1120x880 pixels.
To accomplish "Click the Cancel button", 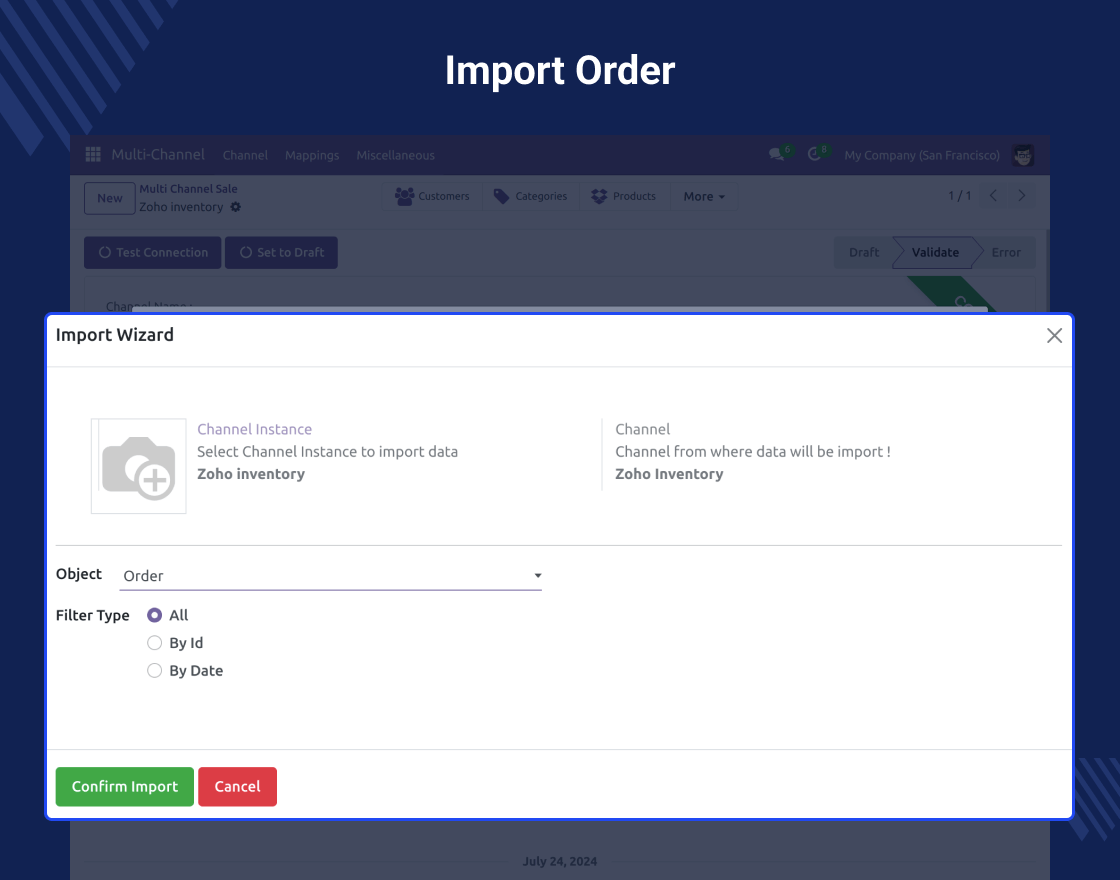I will coord(237,786).
